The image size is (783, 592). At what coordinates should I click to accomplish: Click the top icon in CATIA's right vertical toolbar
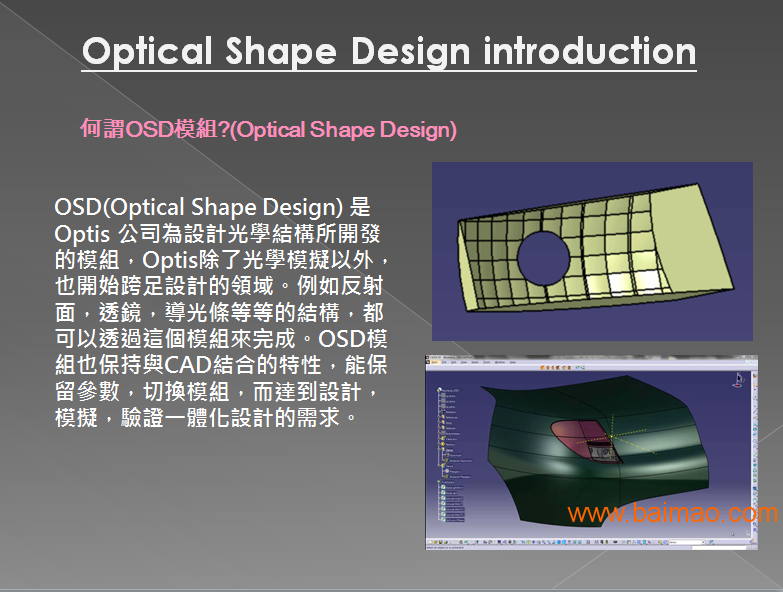click(x=755, y=373)
